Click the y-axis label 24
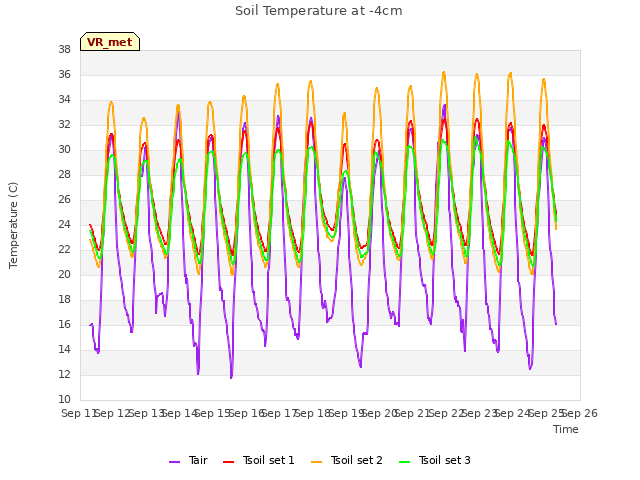Screen dimensions: 640x480 coord(64,224)
